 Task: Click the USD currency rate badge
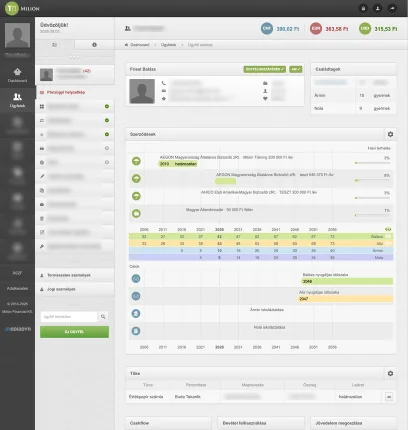point(365,29)
